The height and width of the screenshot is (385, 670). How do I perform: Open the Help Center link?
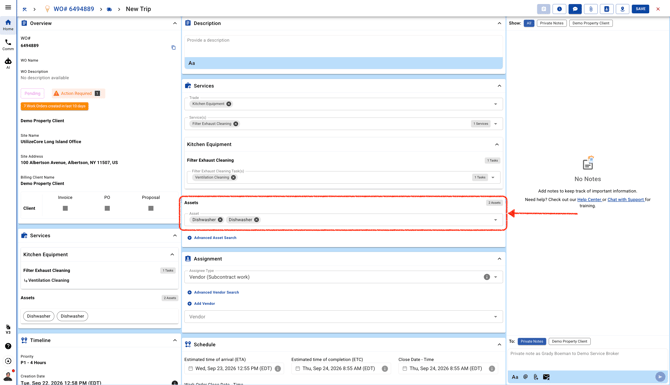pyautogui.click(x=589, y=200)
